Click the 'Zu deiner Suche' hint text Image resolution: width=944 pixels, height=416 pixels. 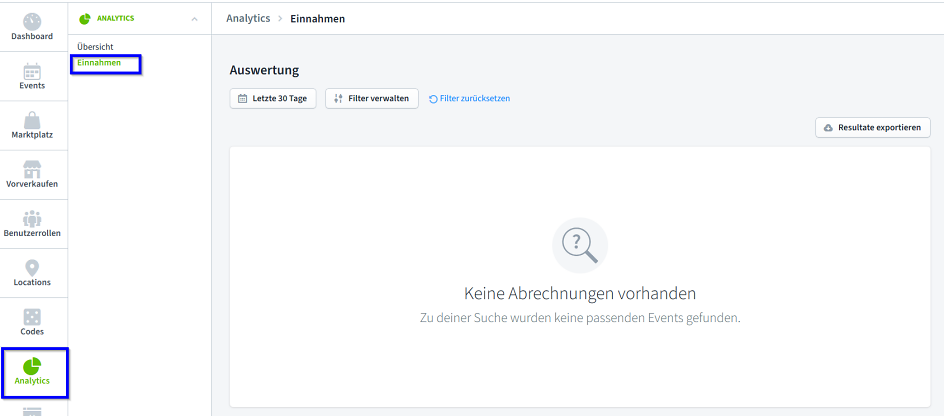click(580, 318)
